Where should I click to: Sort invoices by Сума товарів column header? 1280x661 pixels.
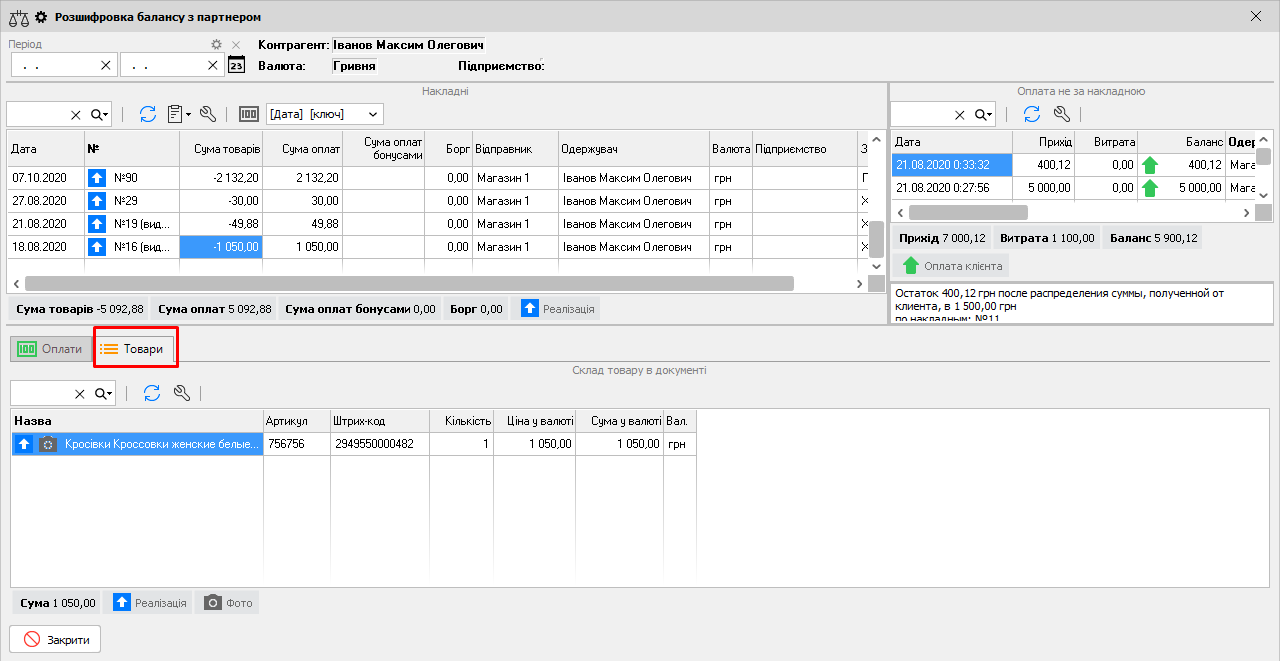221,149
